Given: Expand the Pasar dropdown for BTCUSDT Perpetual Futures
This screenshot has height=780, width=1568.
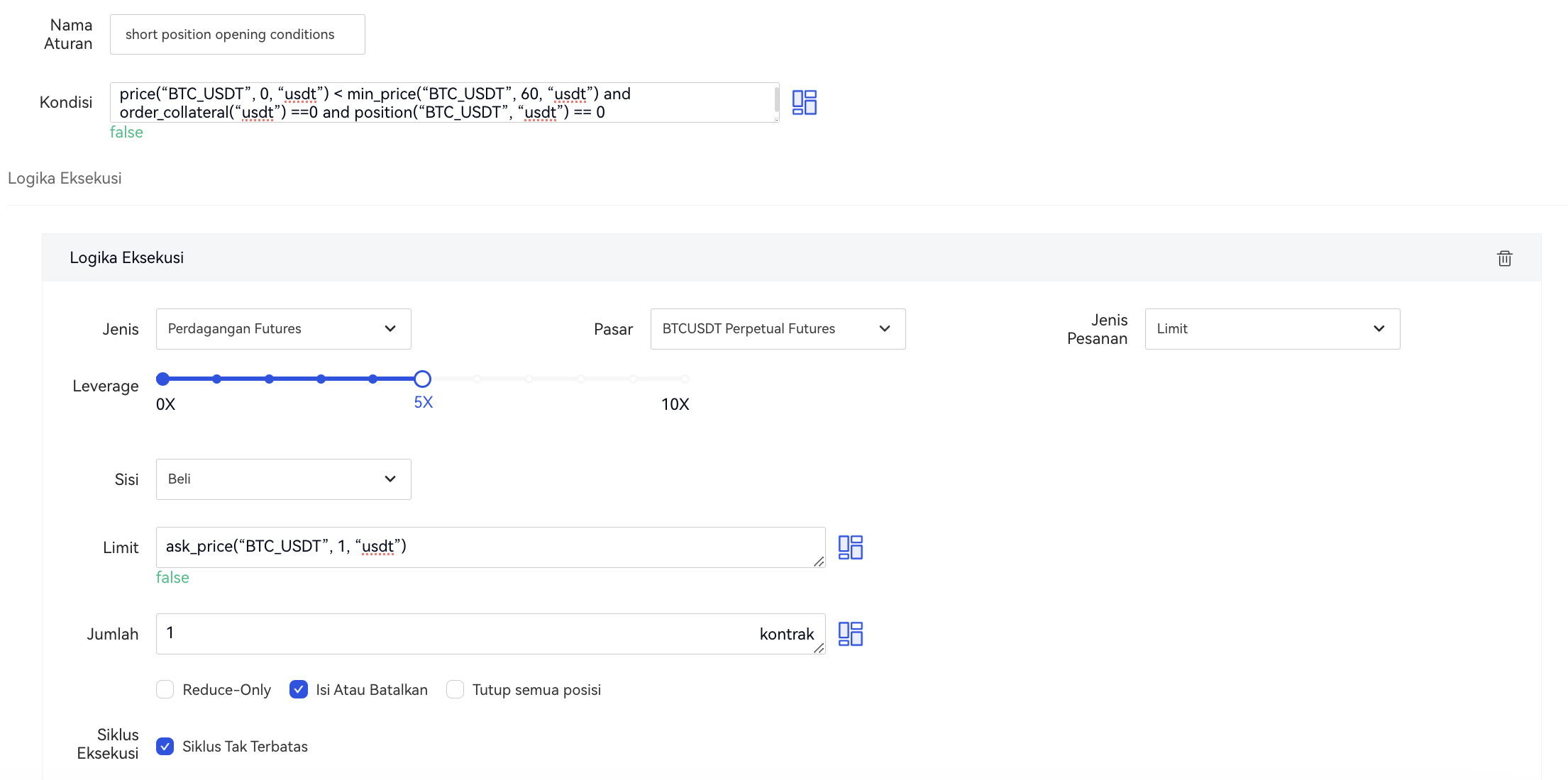Looking at the screenshot, I should tap(777, 329).
